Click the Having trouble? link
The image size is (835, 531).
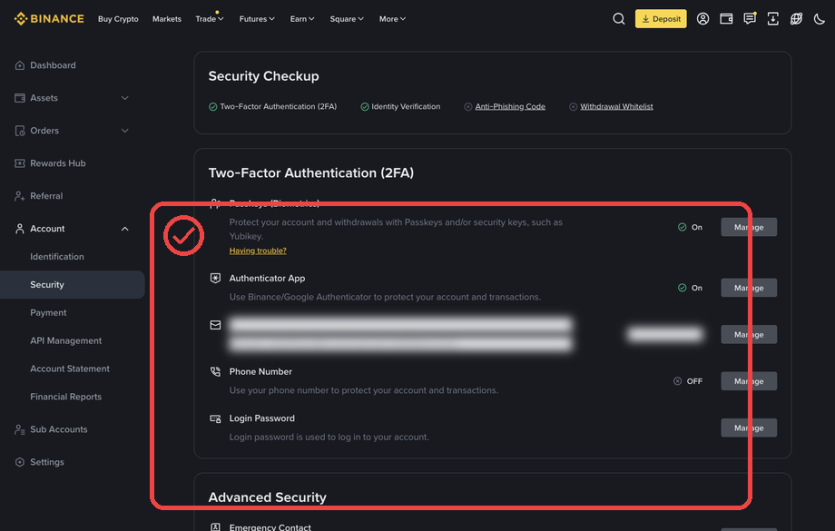coord(258,250)
